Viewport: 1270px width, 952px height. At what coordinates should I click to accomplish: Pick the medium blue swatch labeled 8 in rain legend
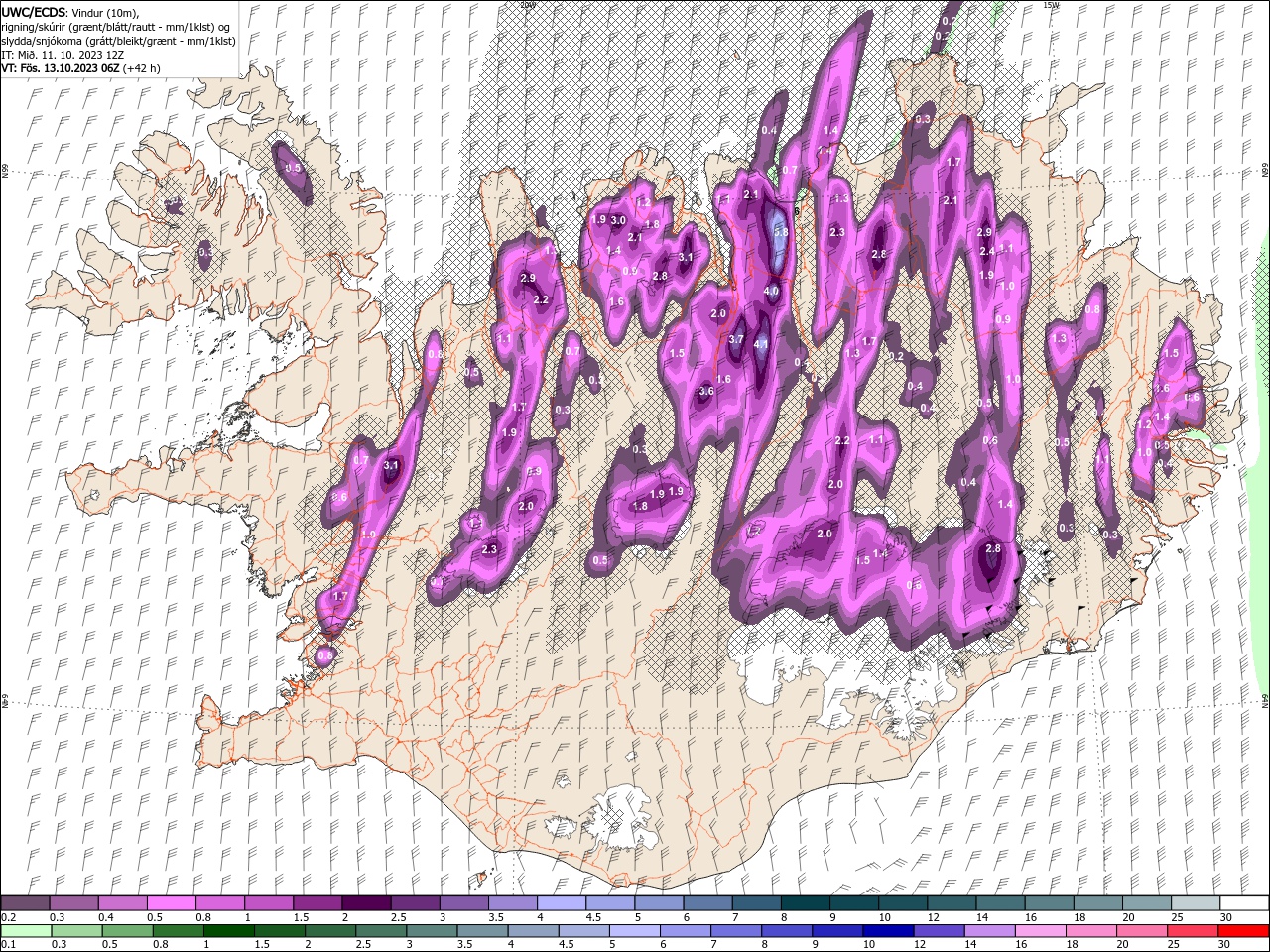point(787,930)
